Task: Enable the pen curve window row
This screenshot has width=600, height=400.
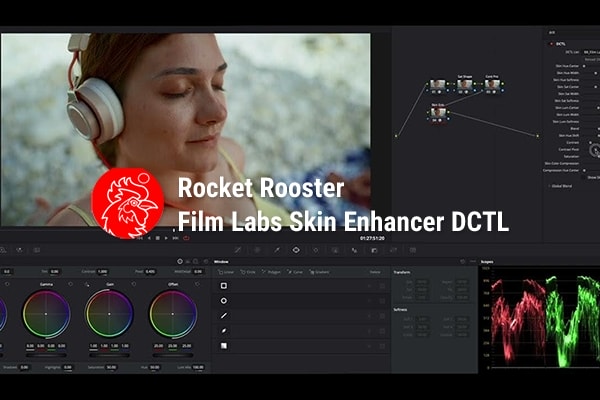Action: [224, 331]
